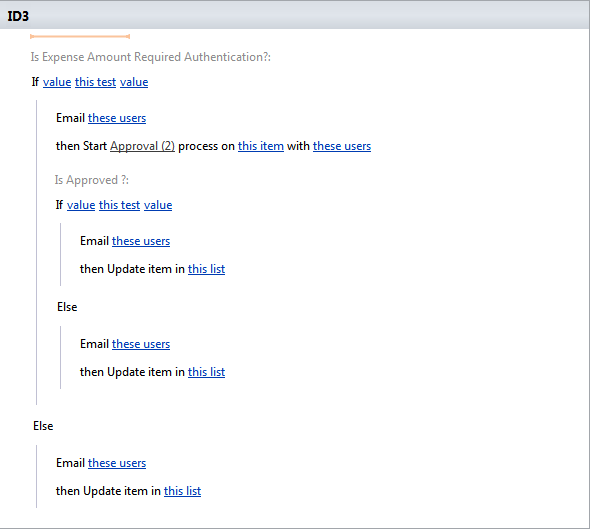This screenshot has width=592, height=530.
Task: Click 'this test' in the top If condition
Action: [96, 82]
